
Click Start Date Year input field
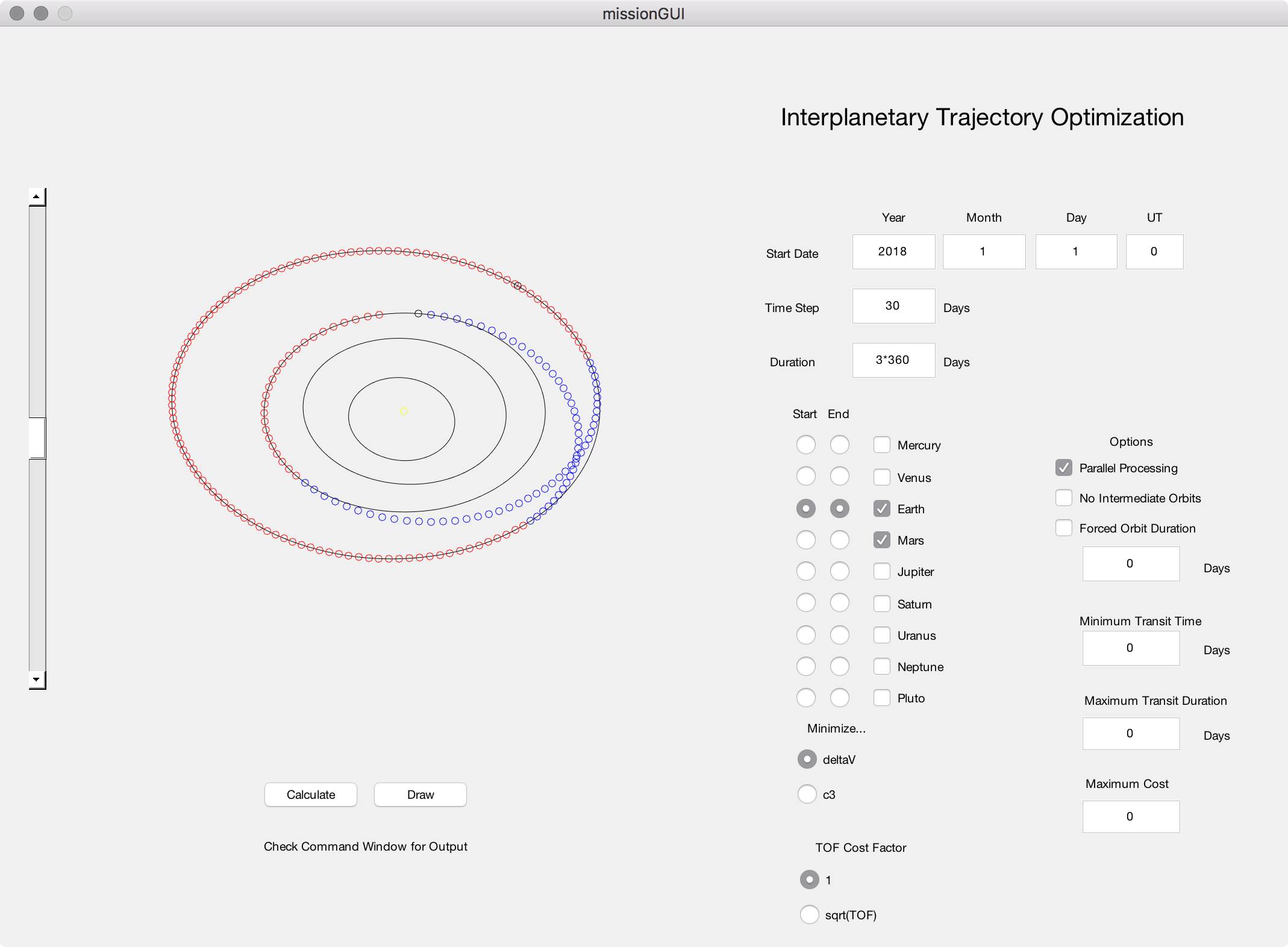tap(893, 250)
